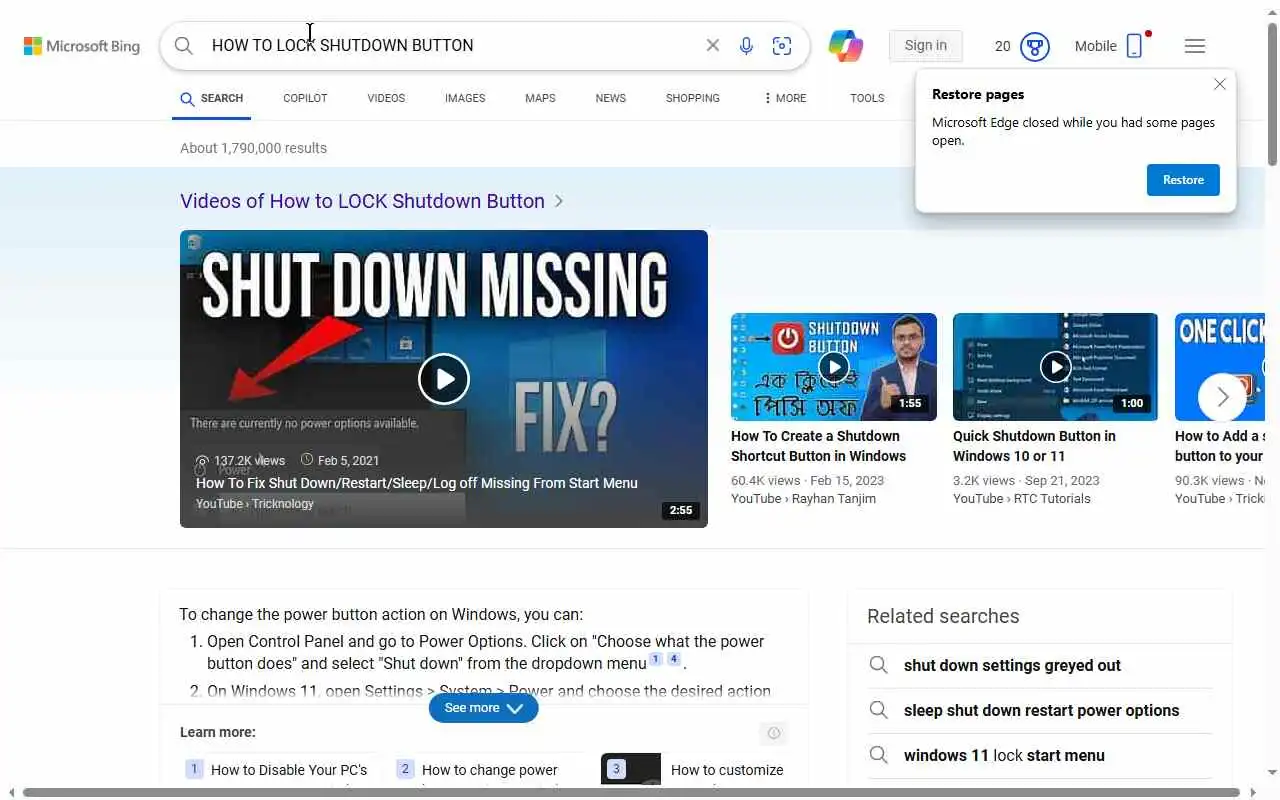Switch to the Images tab

click(465, 98)
